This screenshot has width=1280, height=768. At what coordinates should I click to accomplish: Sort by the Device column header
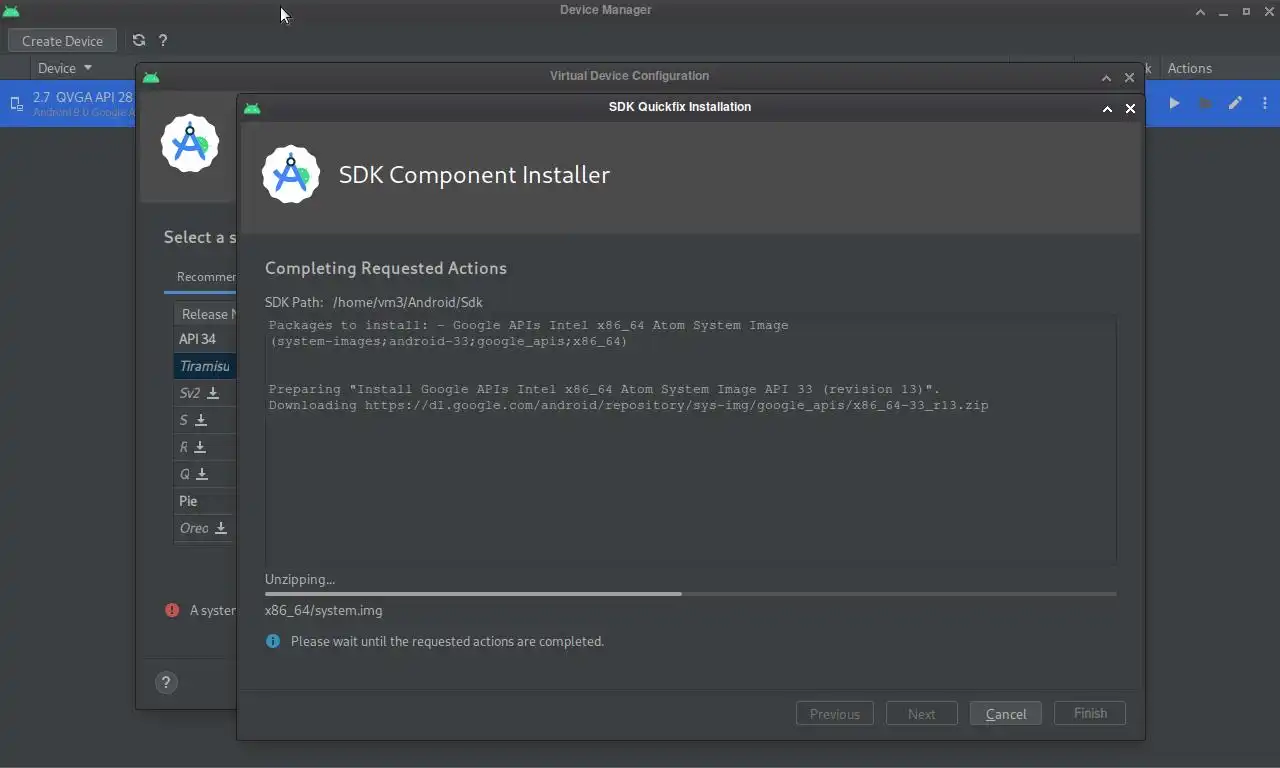pyautogui.click(x=64, y=68)
